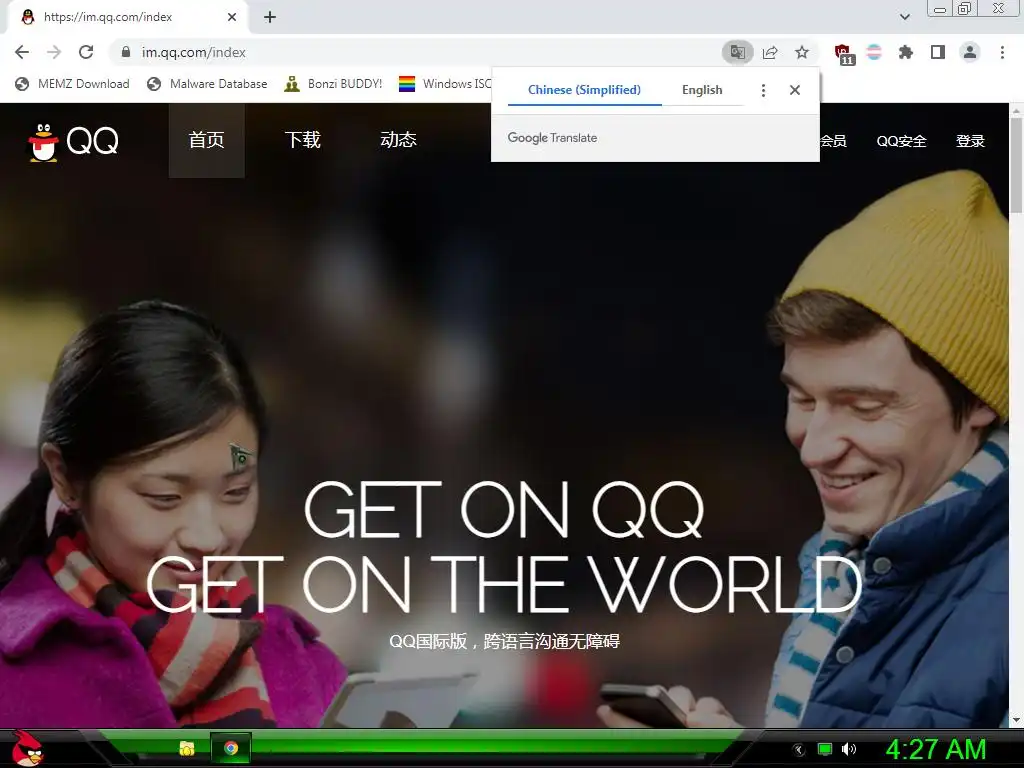
Task: Reload the page with the refresh icon
Action: click(86, 52)
